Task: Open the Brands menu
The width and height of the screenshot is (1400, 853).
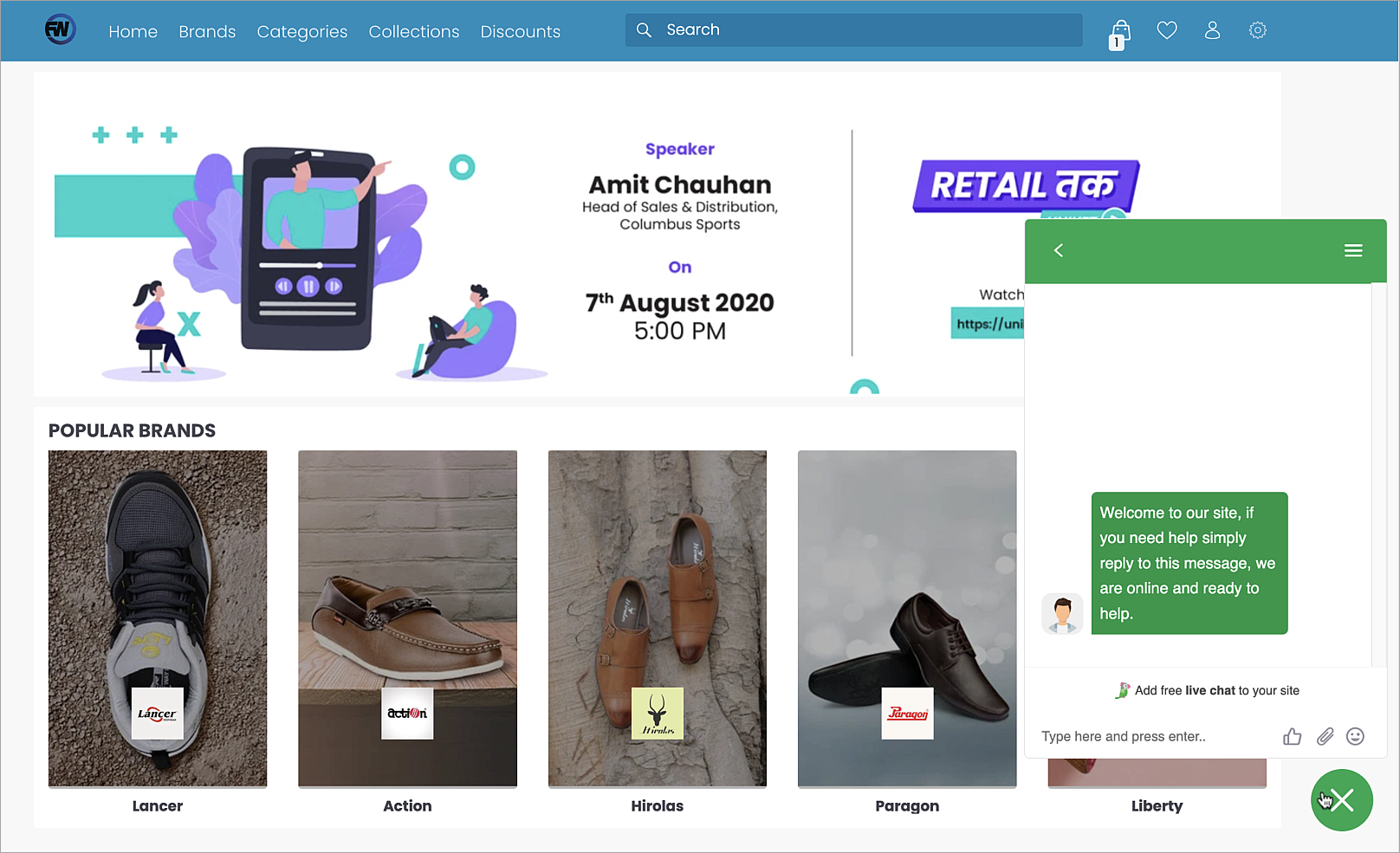Action: (x=207, y=31)
